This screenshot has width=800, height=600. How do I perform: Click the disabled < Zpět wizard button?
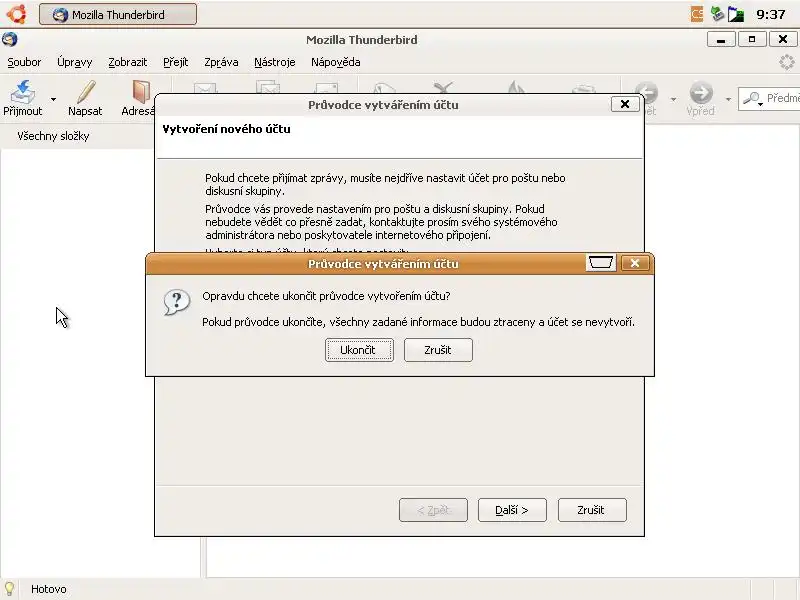tap(433, 510)
